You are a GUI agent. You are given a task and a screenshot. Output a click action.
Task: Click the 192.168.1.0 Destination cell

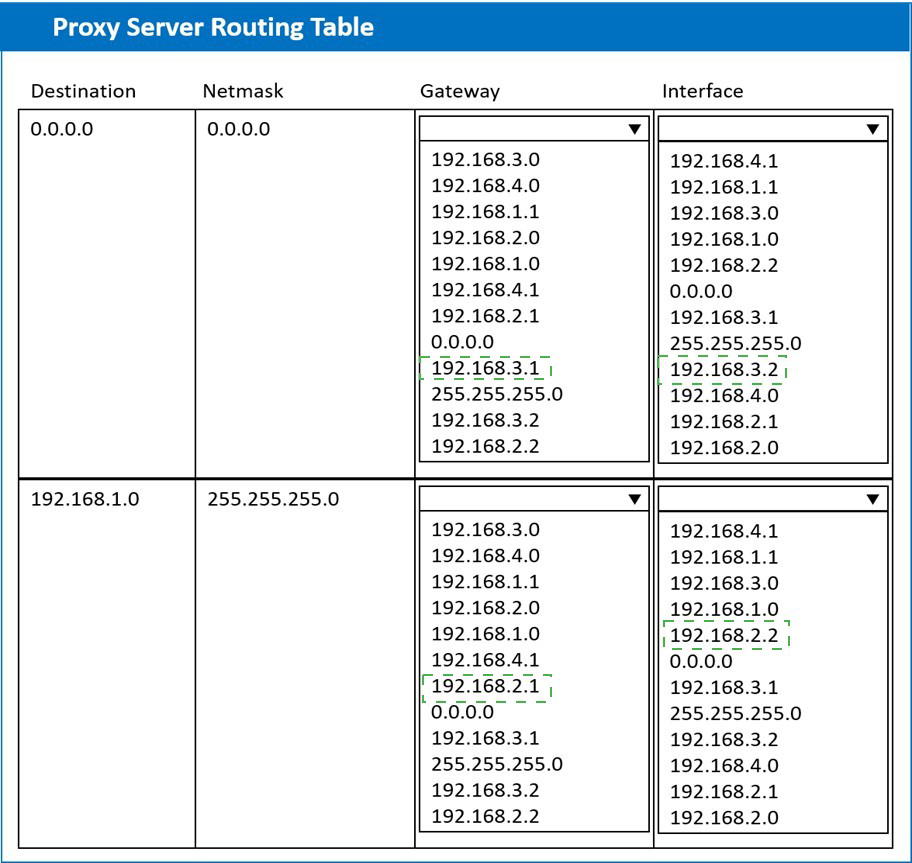[x=85, y=499]
